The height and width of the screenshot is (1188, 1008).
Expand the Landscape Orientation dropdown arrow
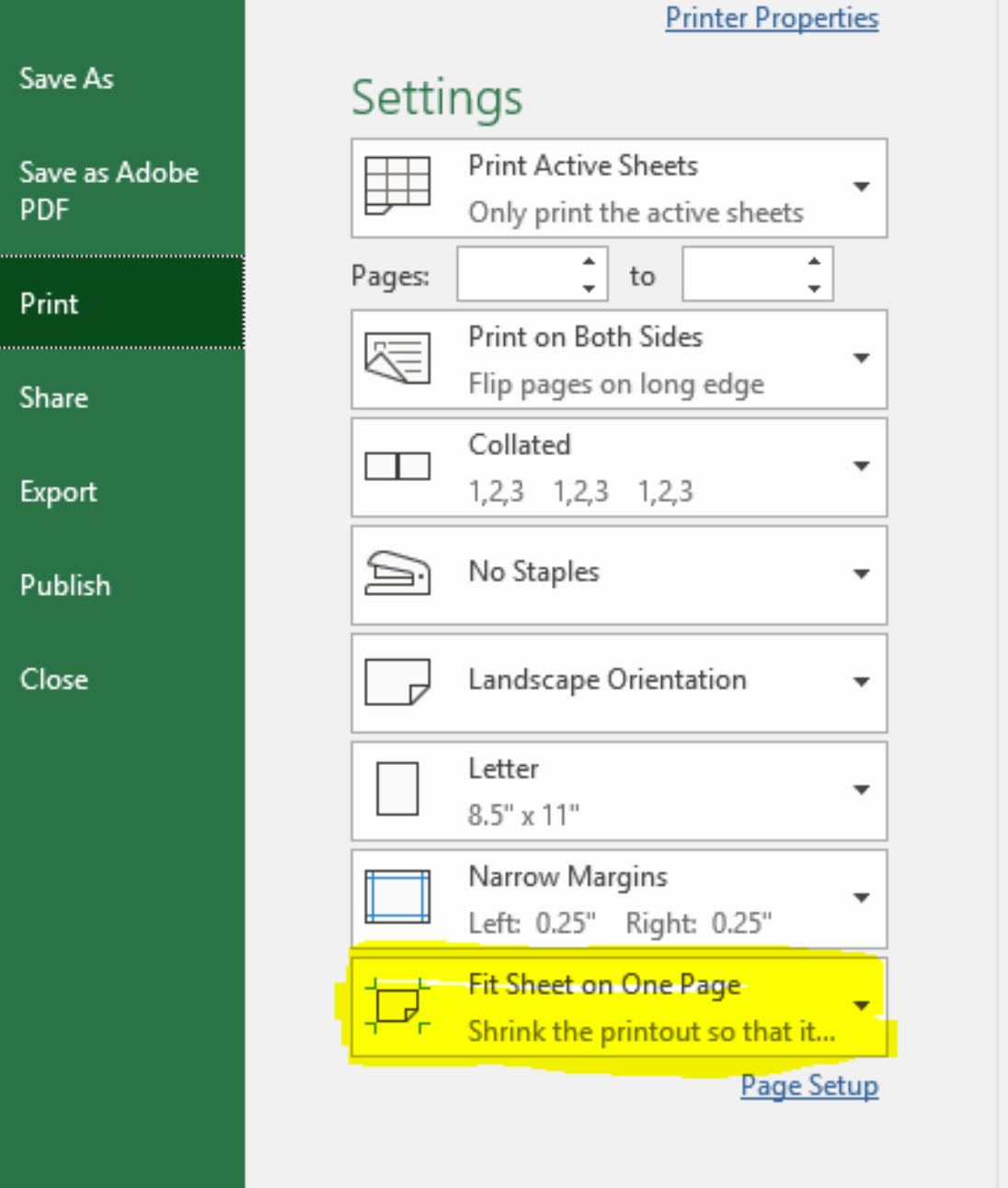(x=861, y=681)
